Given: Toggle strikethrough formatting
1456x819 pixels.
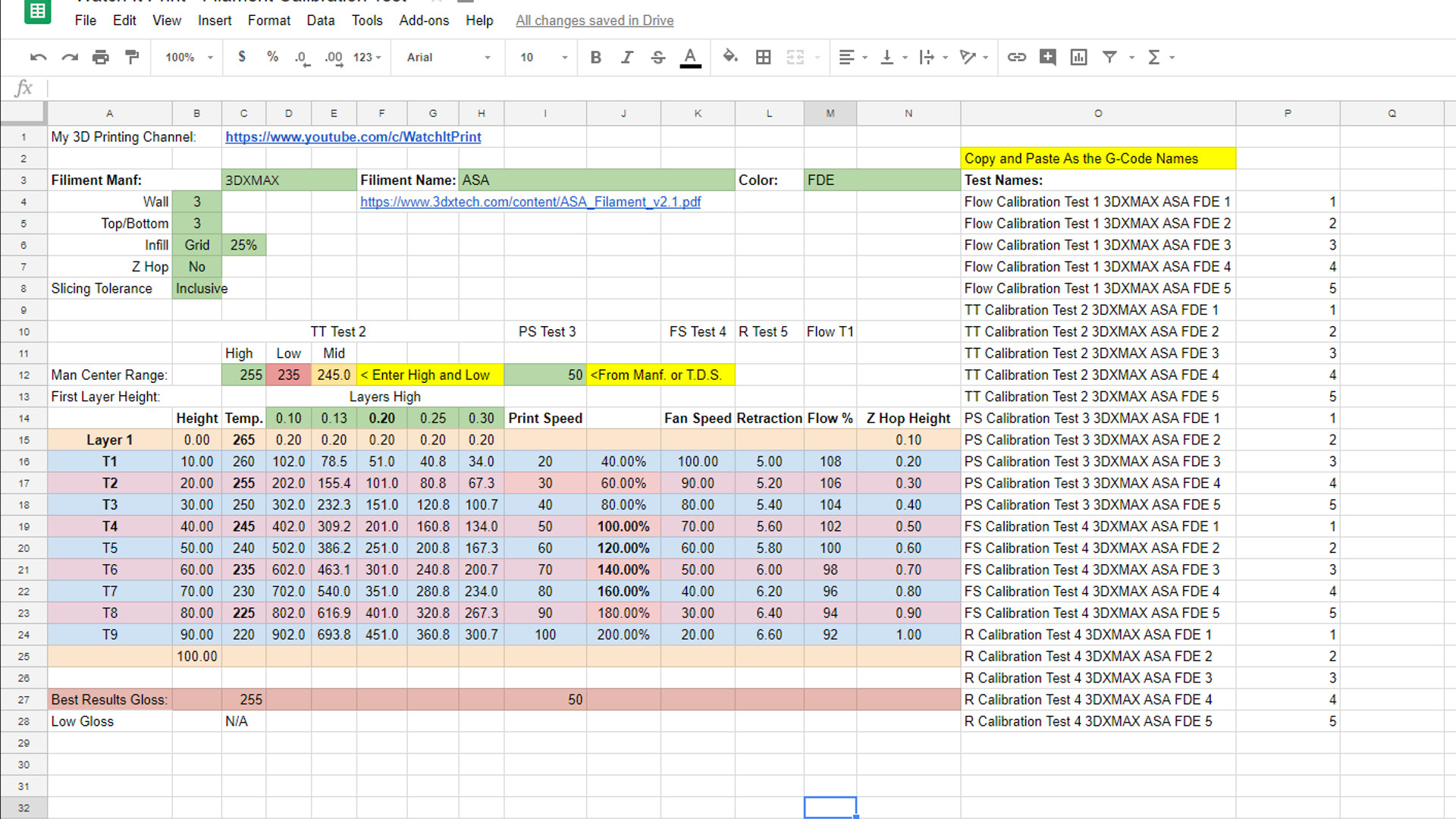Looking at the screenshot, I should point(657,58).
